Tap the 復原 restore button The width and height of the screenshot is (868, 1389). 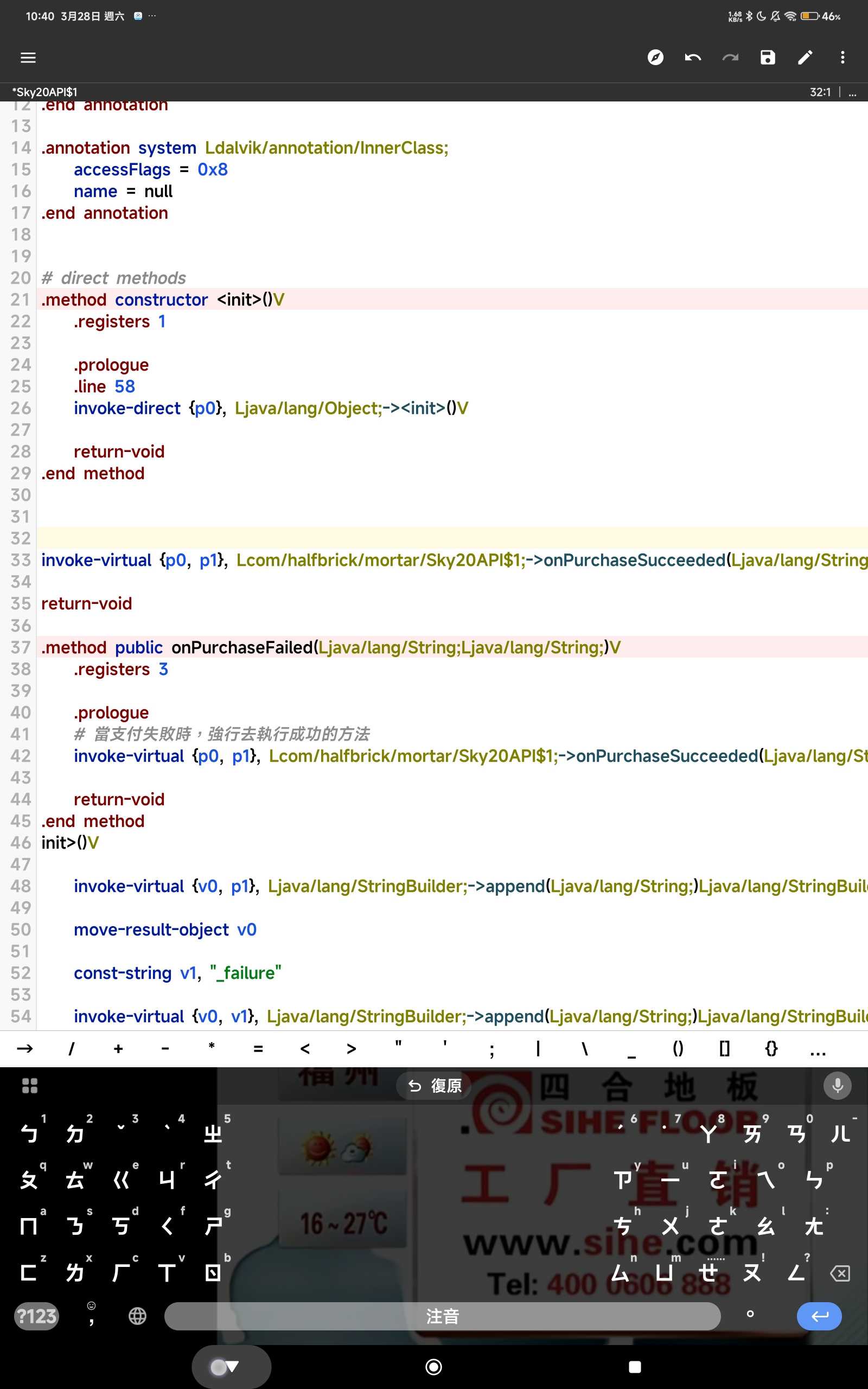pyautogui.click(x=435, y=1085)
